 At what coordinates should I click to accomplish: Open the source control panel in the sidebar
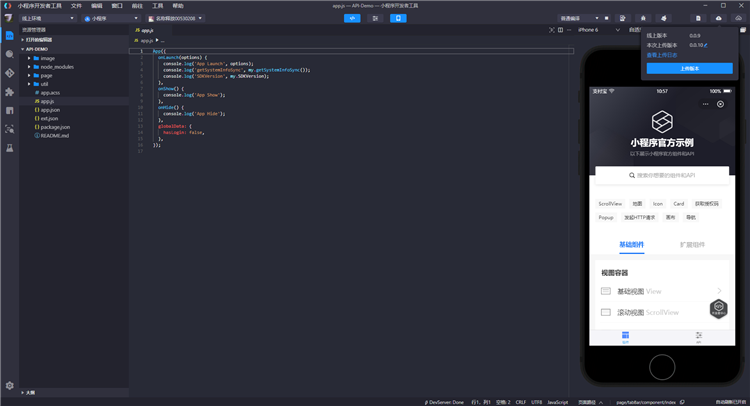9,73
